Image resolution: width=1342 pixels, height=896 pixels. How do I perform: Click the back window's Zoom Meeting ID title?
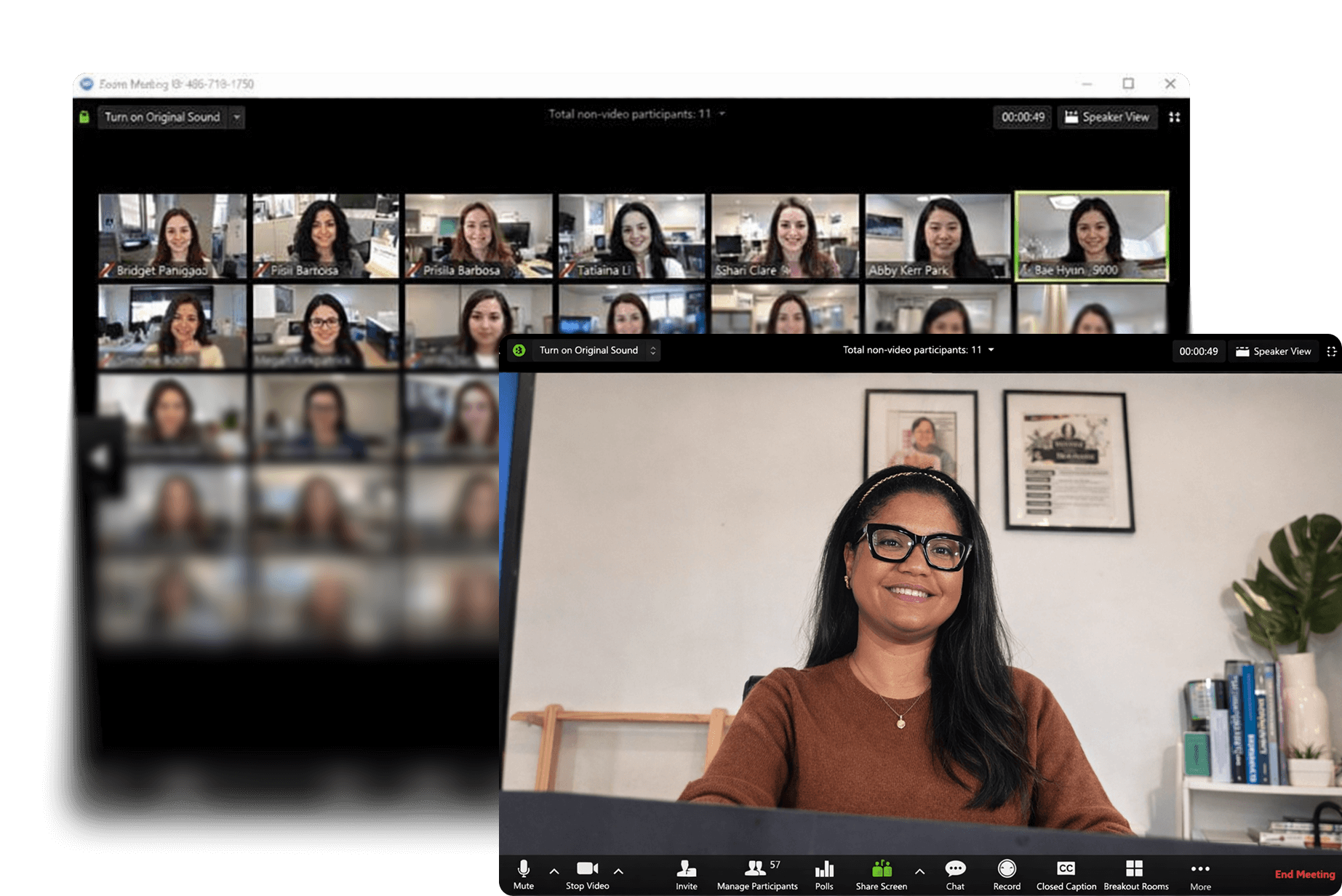pos(177,84)
